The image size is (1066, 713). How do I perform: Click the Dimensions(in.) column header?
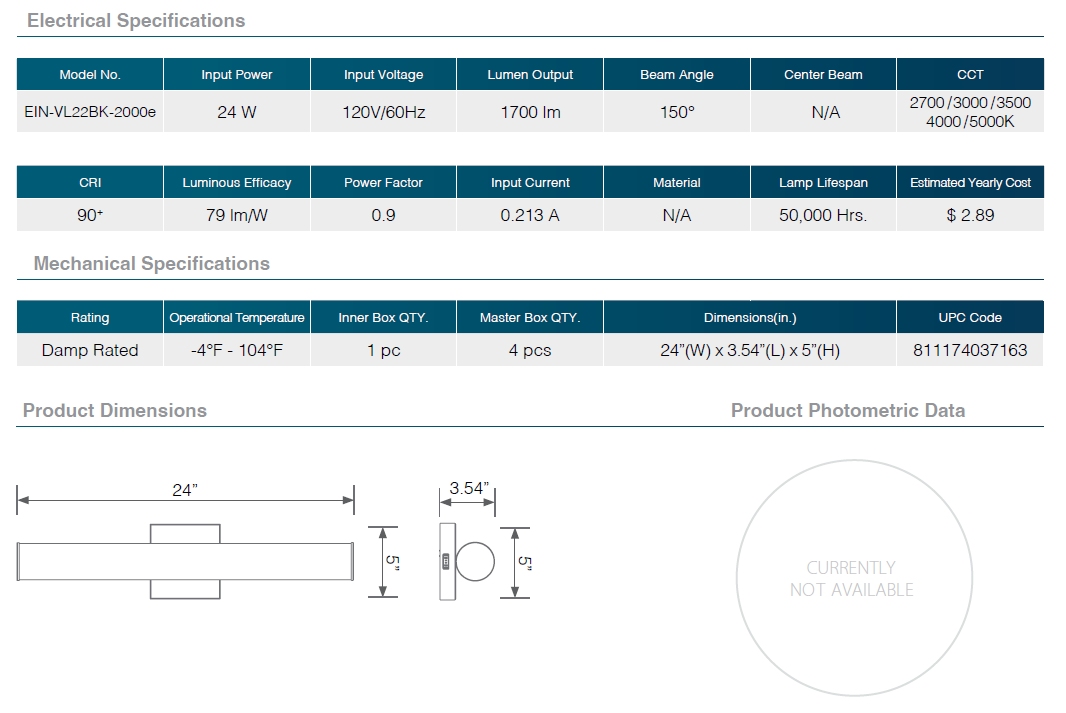(x=750, y=318)
